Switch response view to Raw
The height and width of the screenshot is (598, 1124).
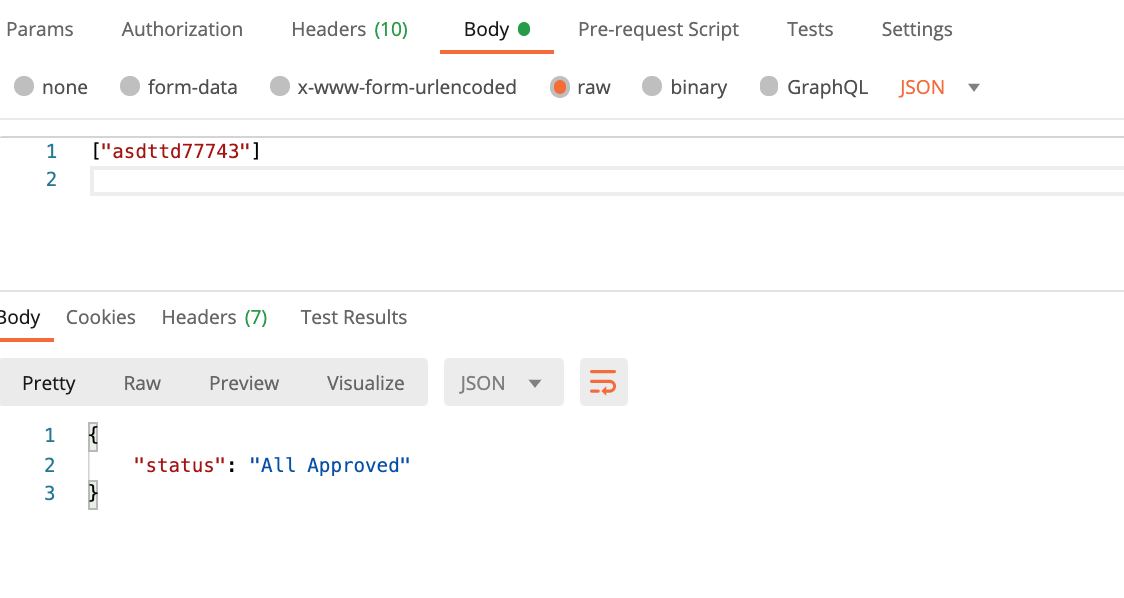tap(142, 383)
